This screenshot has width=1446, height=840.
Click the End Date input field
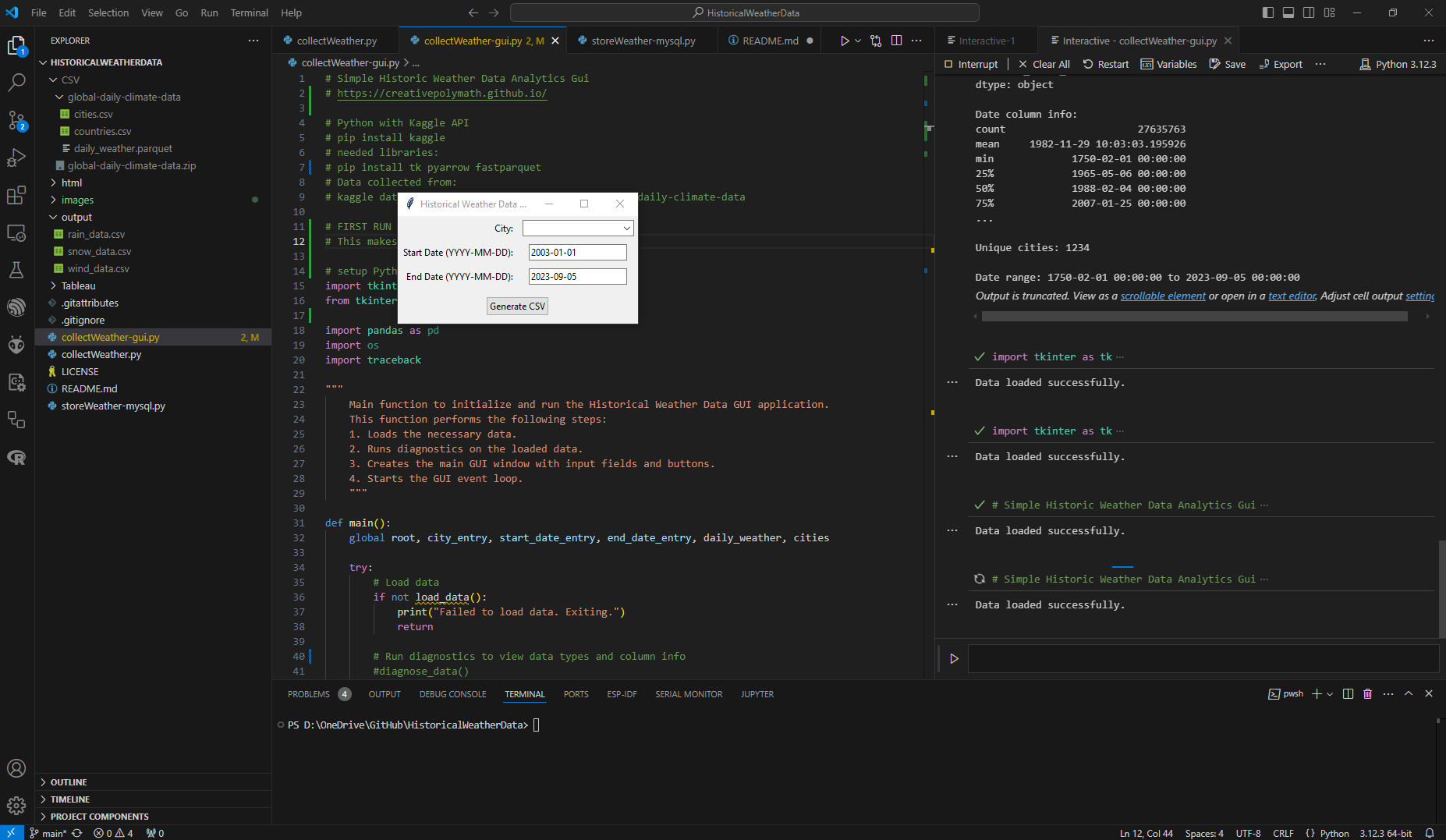pyautogui.click(x=578, y=276)
